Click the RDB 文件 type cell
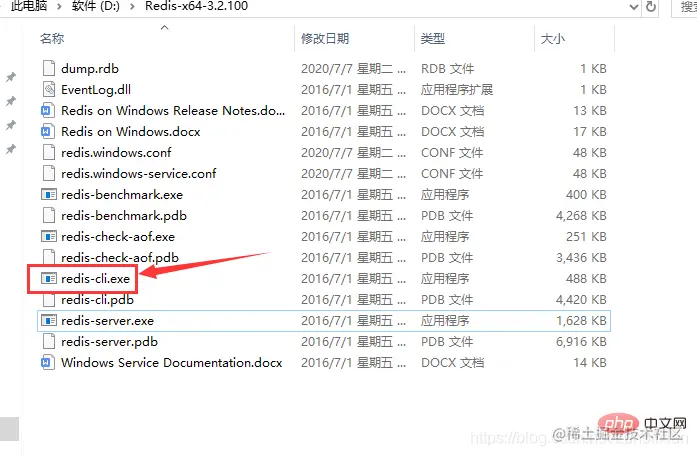697x456 pixels. [448, 68]
